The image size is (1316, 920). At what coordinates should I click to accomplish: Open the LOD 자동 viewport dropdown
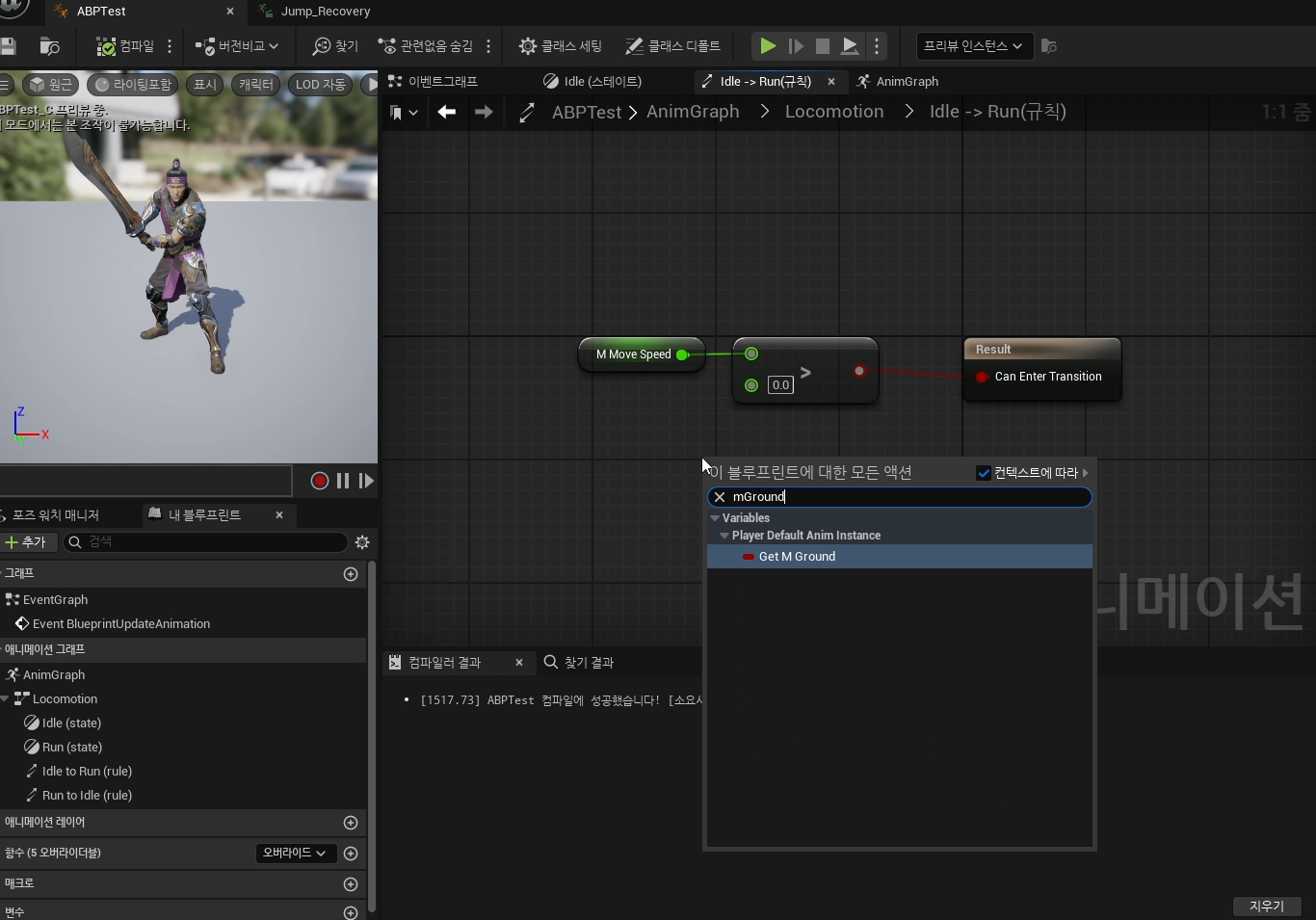(321, 85)
